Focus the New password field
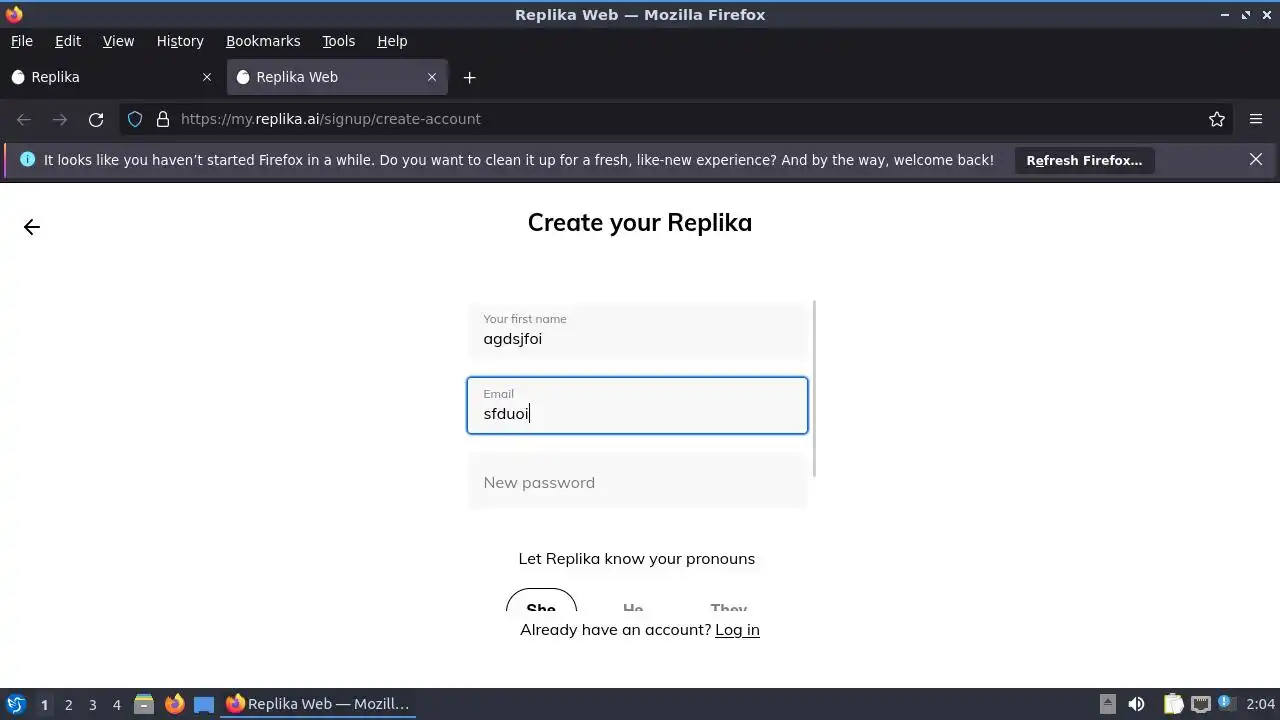Image resolution: width=1280 pixels, height=720 pixels. pos(637,482)
